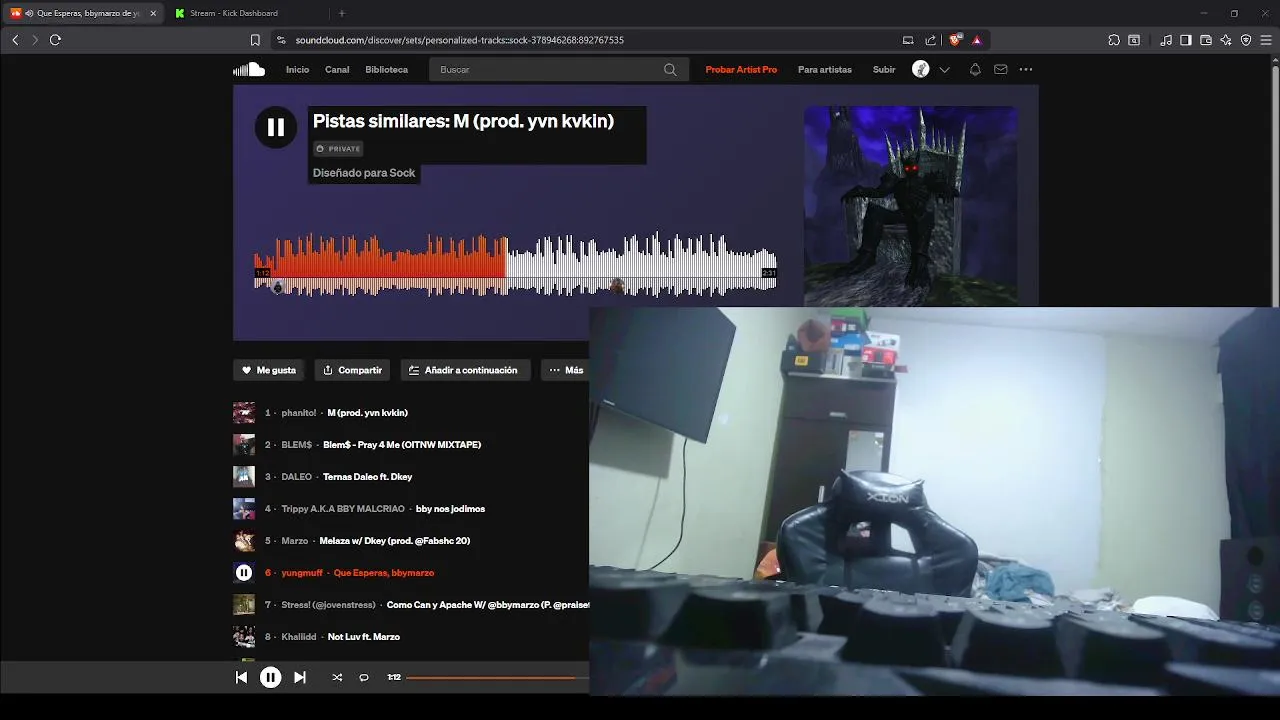Open the three-dot settings menu in header

click(x=1026, y=70)
